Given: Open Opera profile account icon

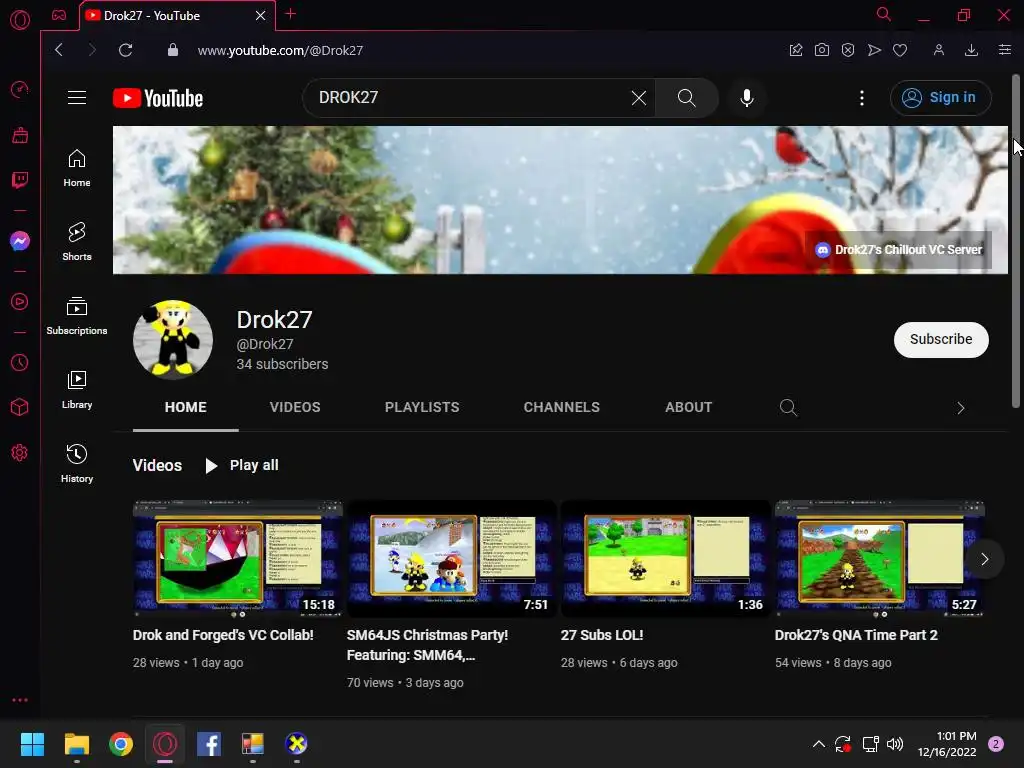Looking at the screenshot, I should [x=938, y=50].
